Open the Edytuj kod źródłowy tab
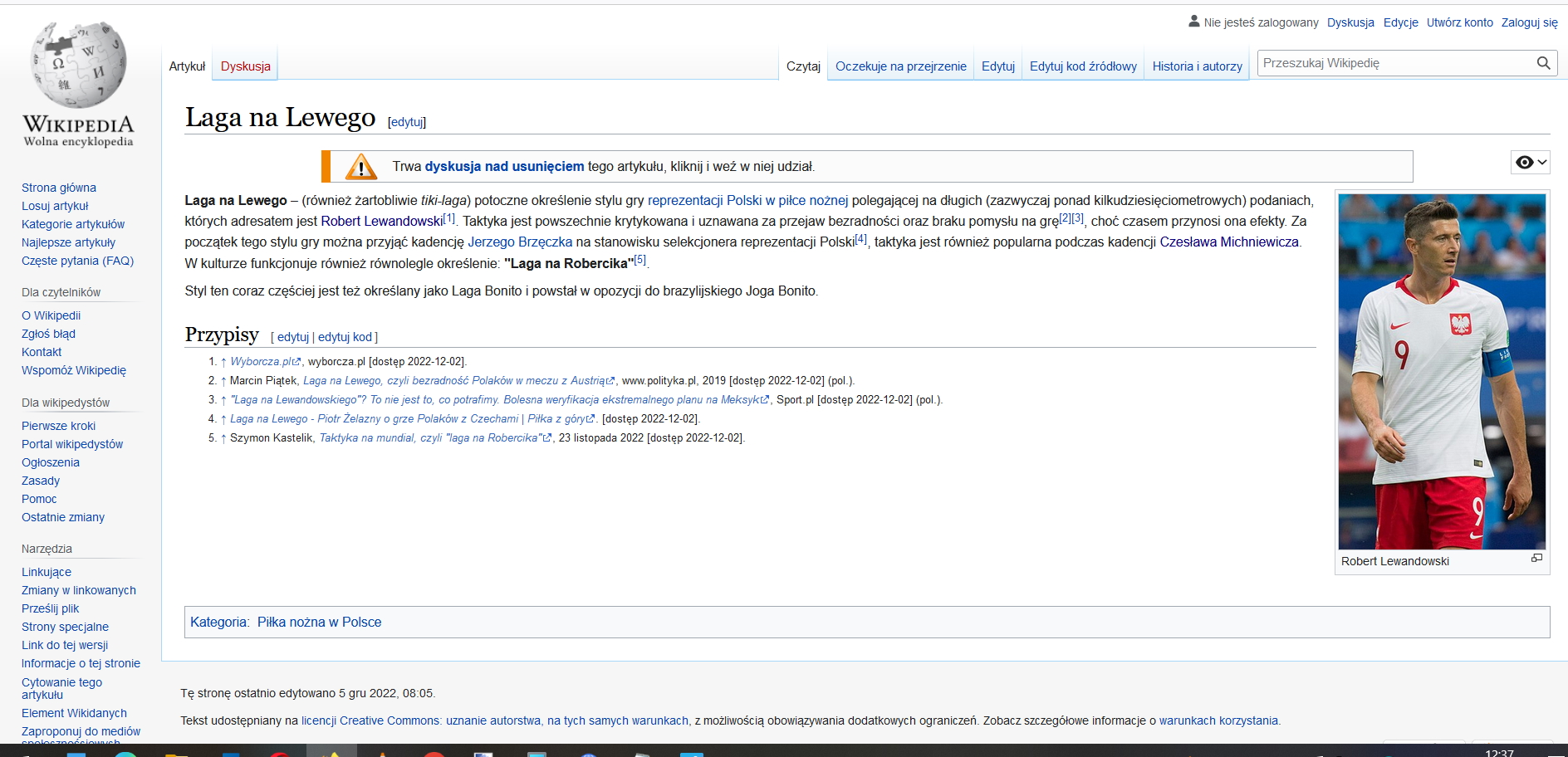The image size is (1568, 757). tap(1083, 66)
